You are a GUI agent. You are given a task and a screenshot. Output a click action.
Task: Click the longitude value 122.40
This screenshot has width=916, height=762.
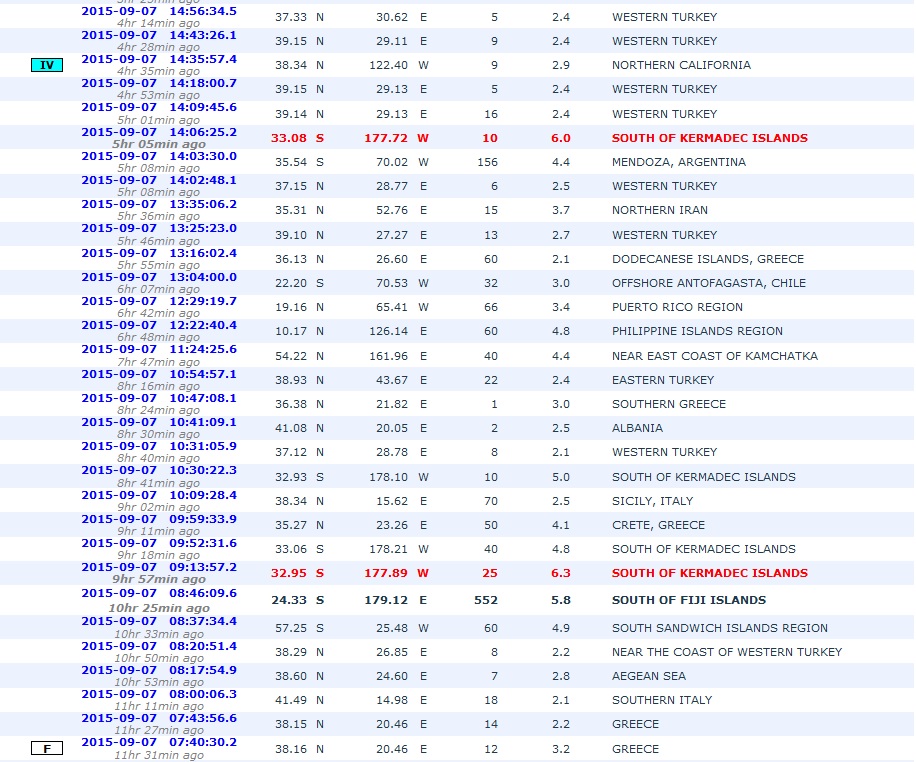point(388,65)
